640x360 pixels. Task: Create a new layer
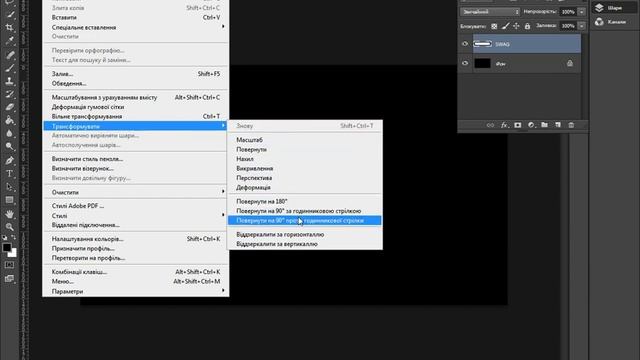[x=558, y=125]
